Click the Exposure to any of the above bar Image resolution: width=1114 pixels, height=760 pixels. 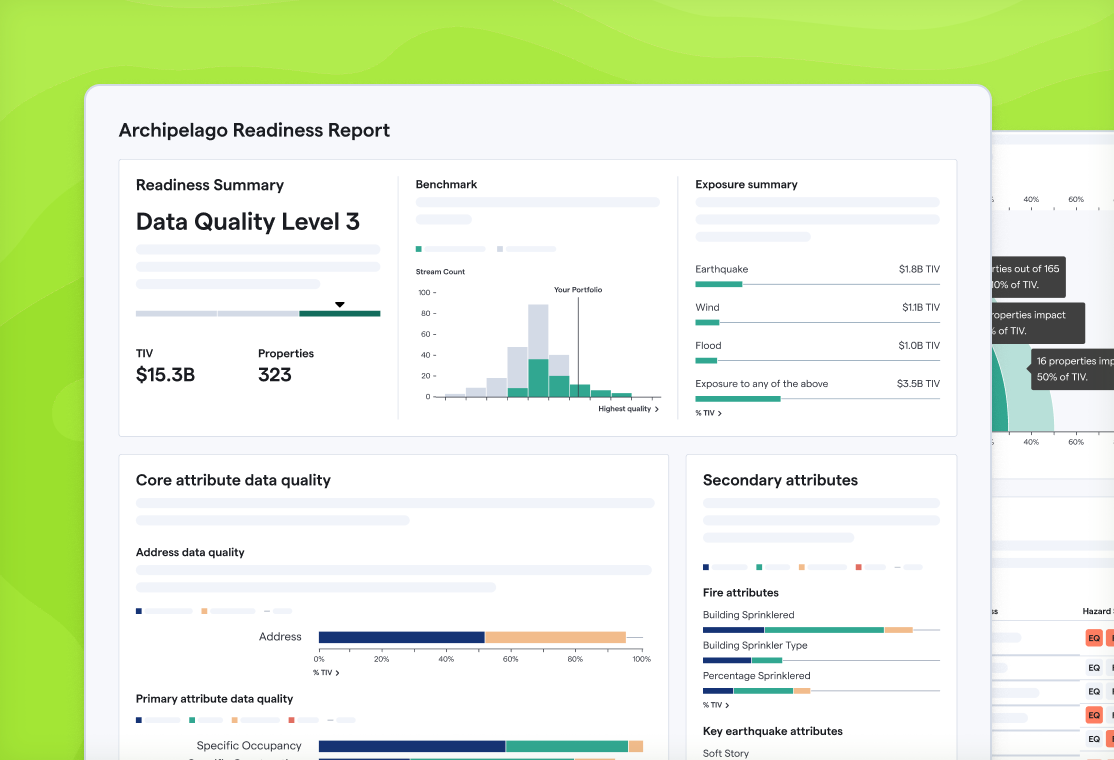pos(817,398)
